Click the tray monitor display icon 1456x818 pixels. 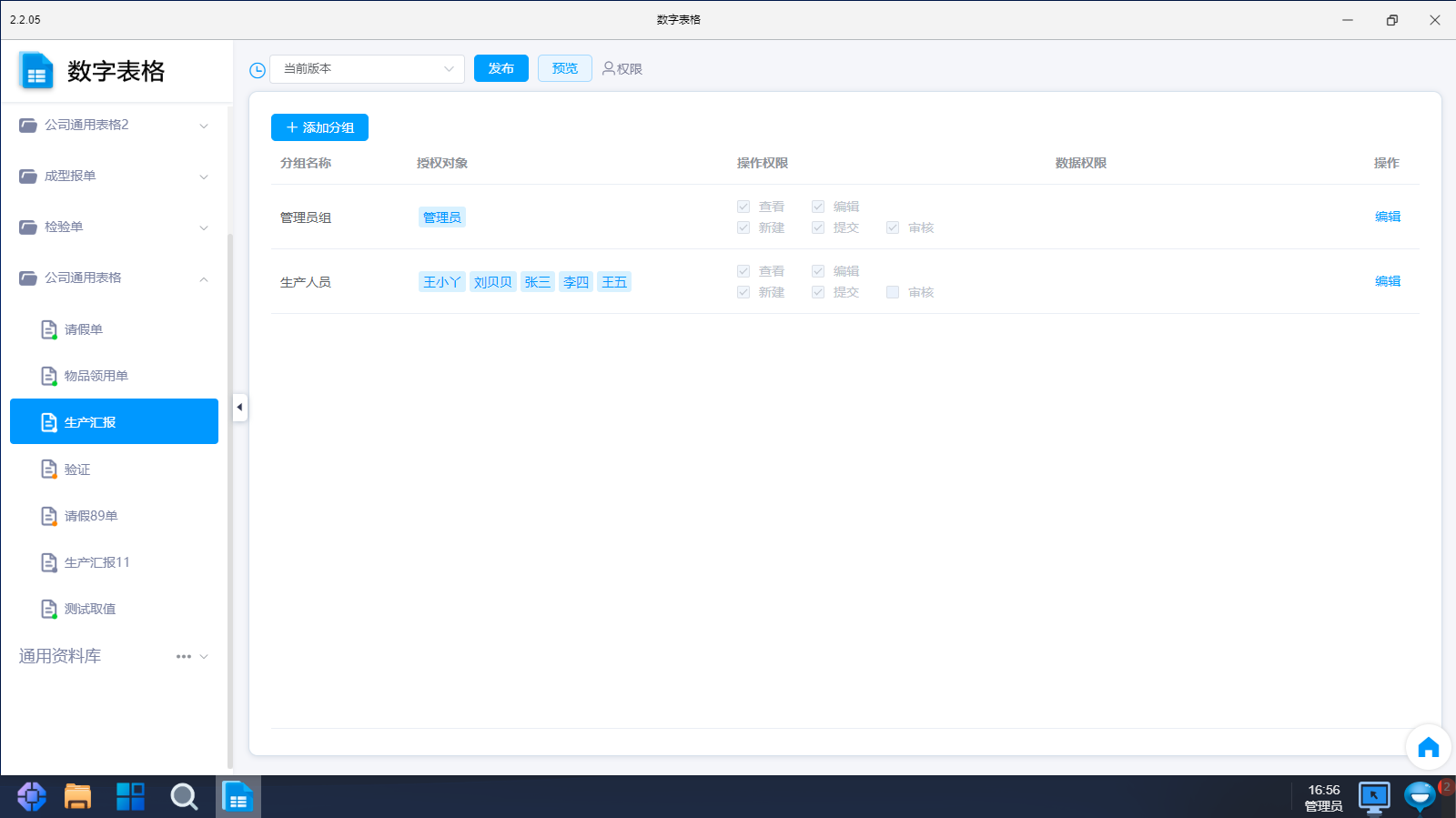[x=1374, y=797]
